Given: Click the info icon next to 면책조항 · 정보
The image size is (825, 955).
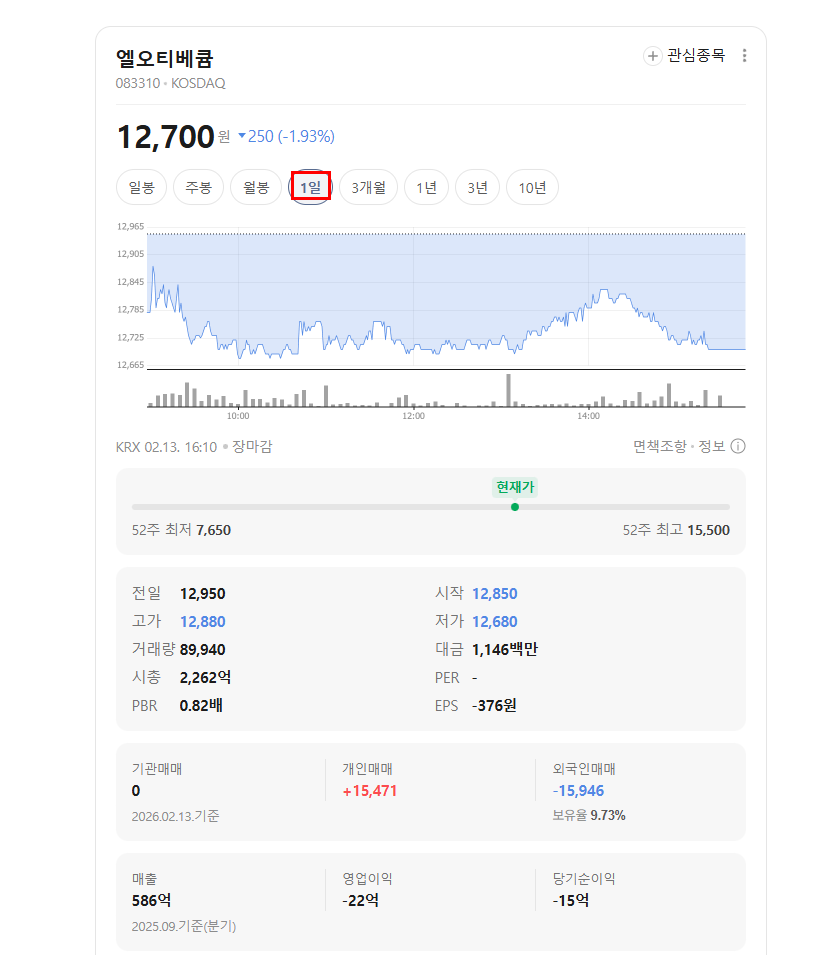Looking at the screenshot, I should pyautogui.click(x=738, y=446).
